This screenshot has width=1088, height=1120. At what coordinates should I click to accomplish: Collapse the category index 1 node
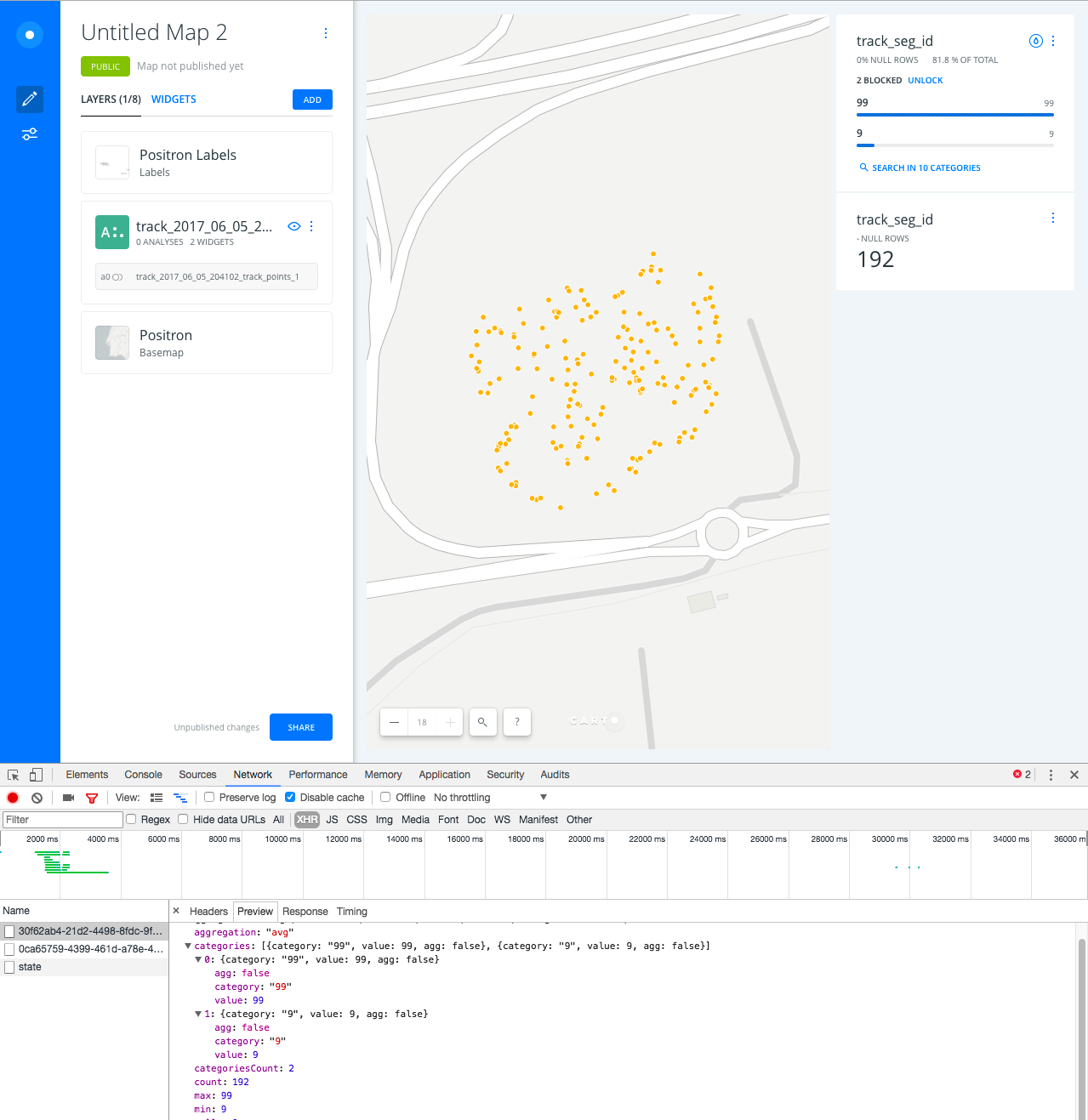pos(198,1014)
